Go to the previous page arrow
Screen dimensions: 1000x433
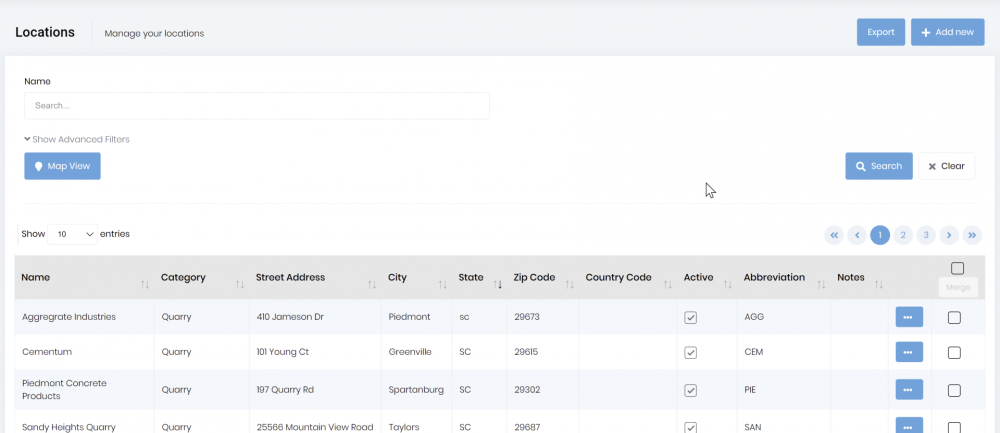857,235
